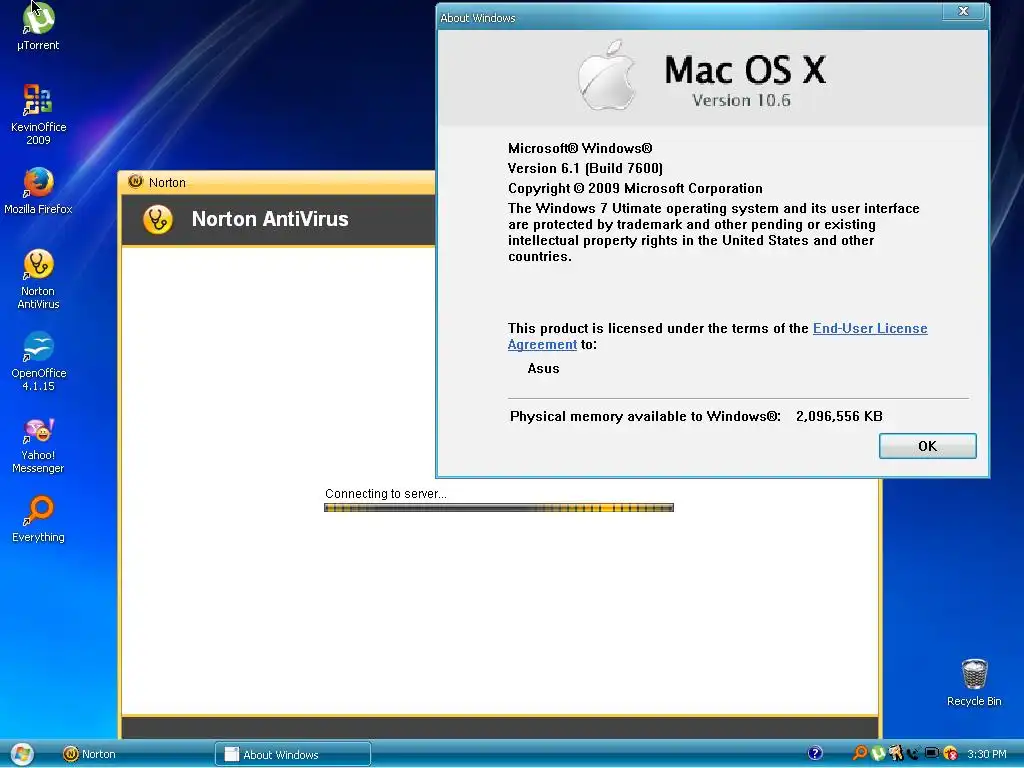Viewport: 1024px width, 768px height.
Task: Open the Everything search desktop icon
Action: click(38, 519)
